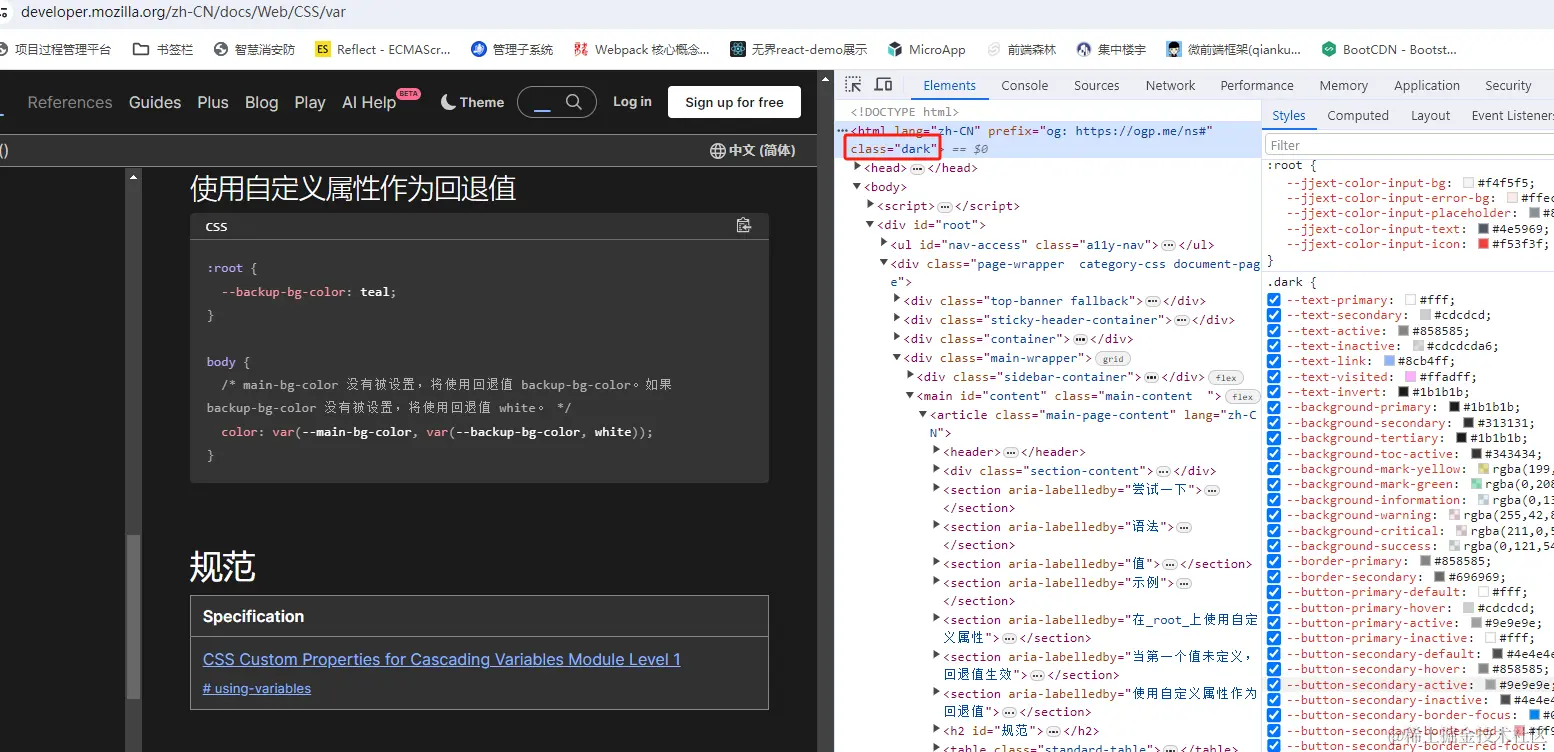Open the 管理子系统 bookmark
Viewport: 1554px width, 752px height.
[x=512, y=49]
